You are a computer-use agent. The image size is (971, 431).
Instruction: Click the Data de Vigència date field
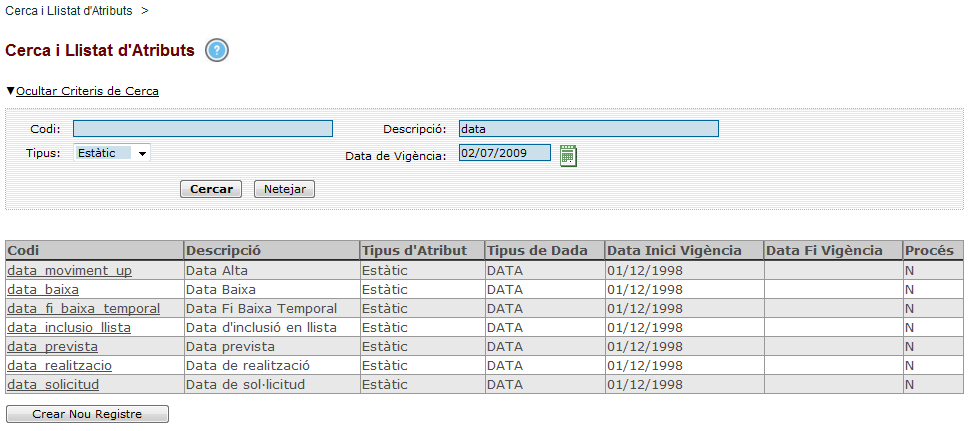[505, 153]
